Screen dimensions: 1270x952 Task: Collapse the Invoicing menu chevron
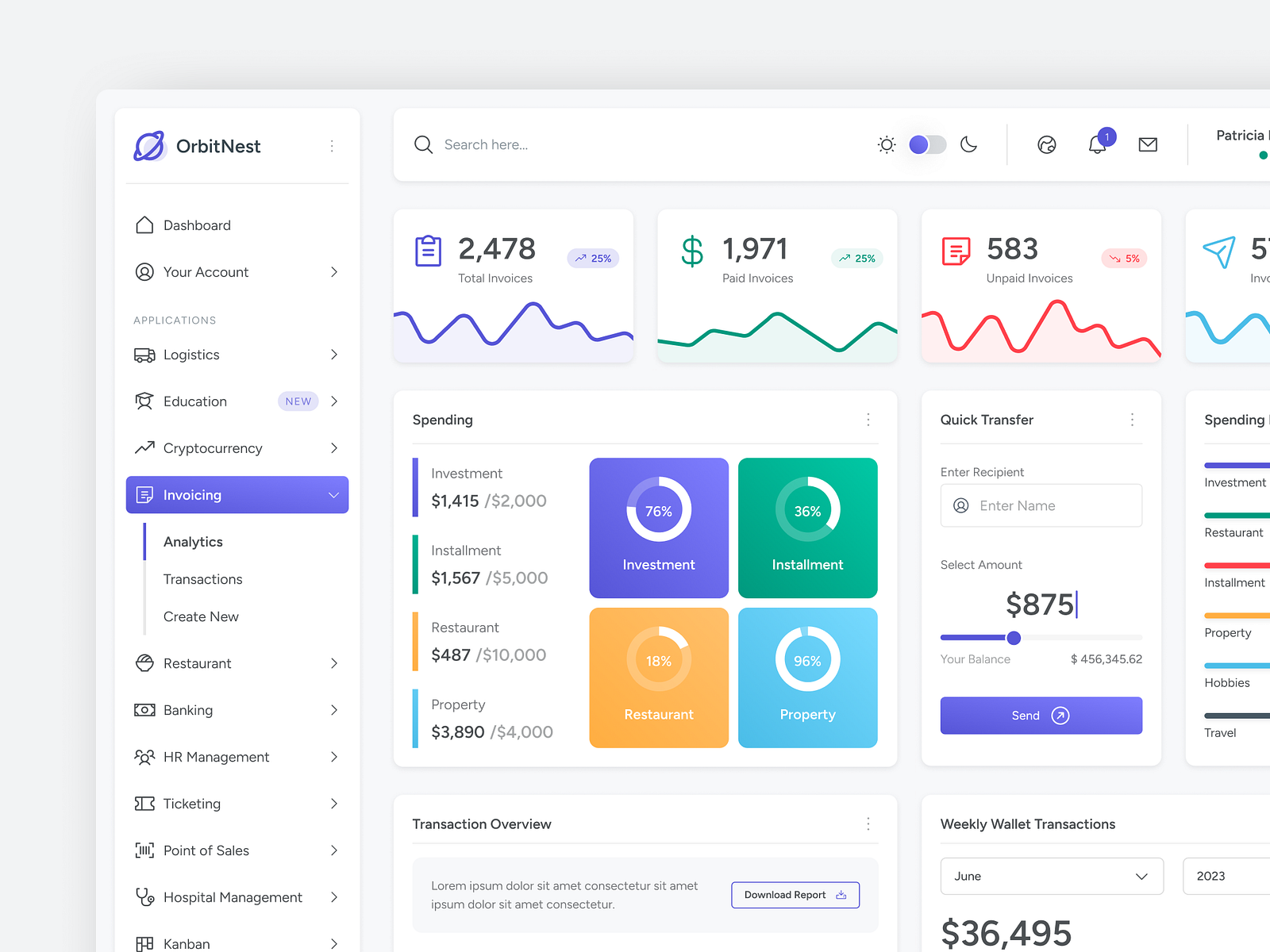(x=333, y=494)
